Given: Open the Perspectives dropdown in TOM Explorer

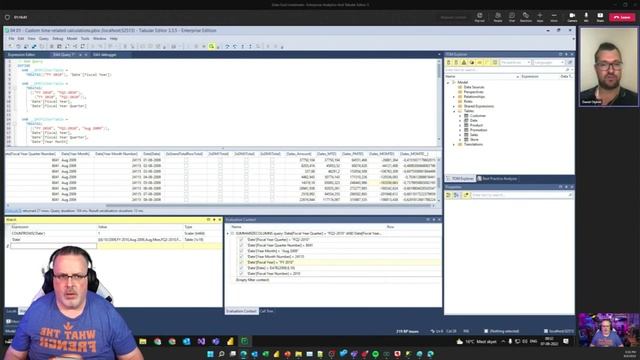Looking at the screenshot, I should pyautogui.click(x=515, y=62).
